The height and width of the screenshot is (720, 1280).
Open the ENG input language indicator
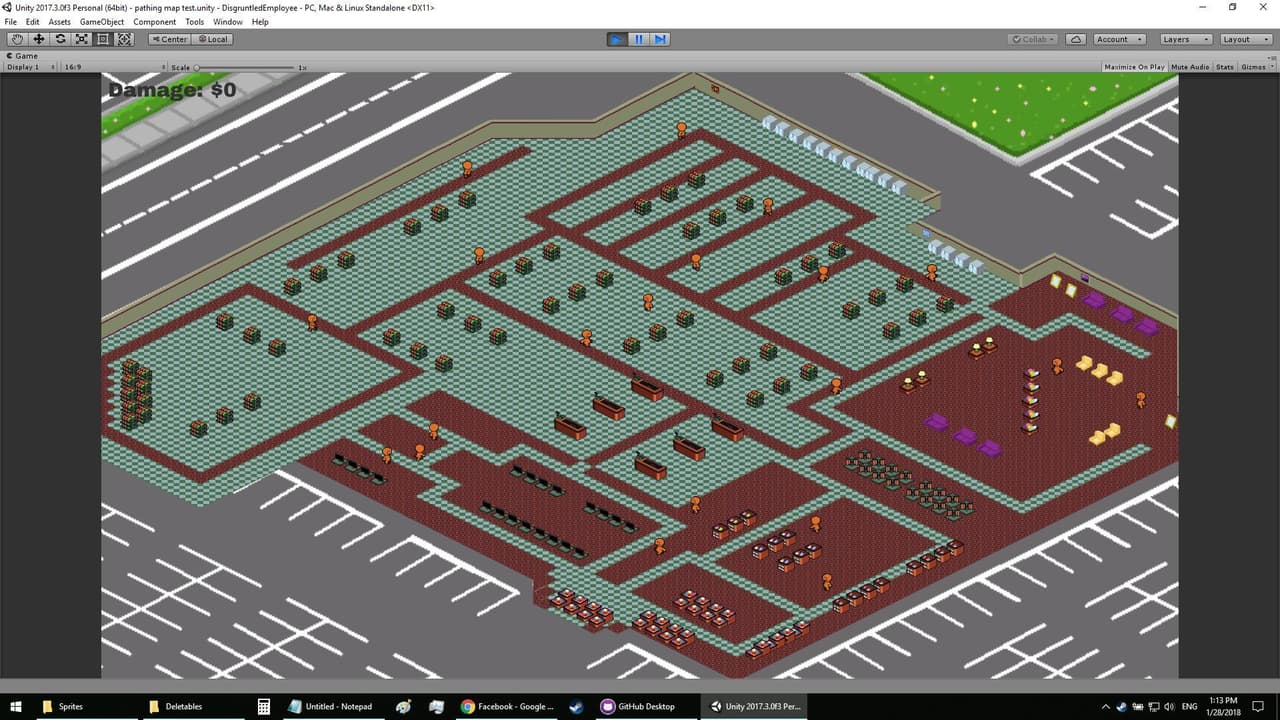pyautogui.click(x=1189, y=707)
